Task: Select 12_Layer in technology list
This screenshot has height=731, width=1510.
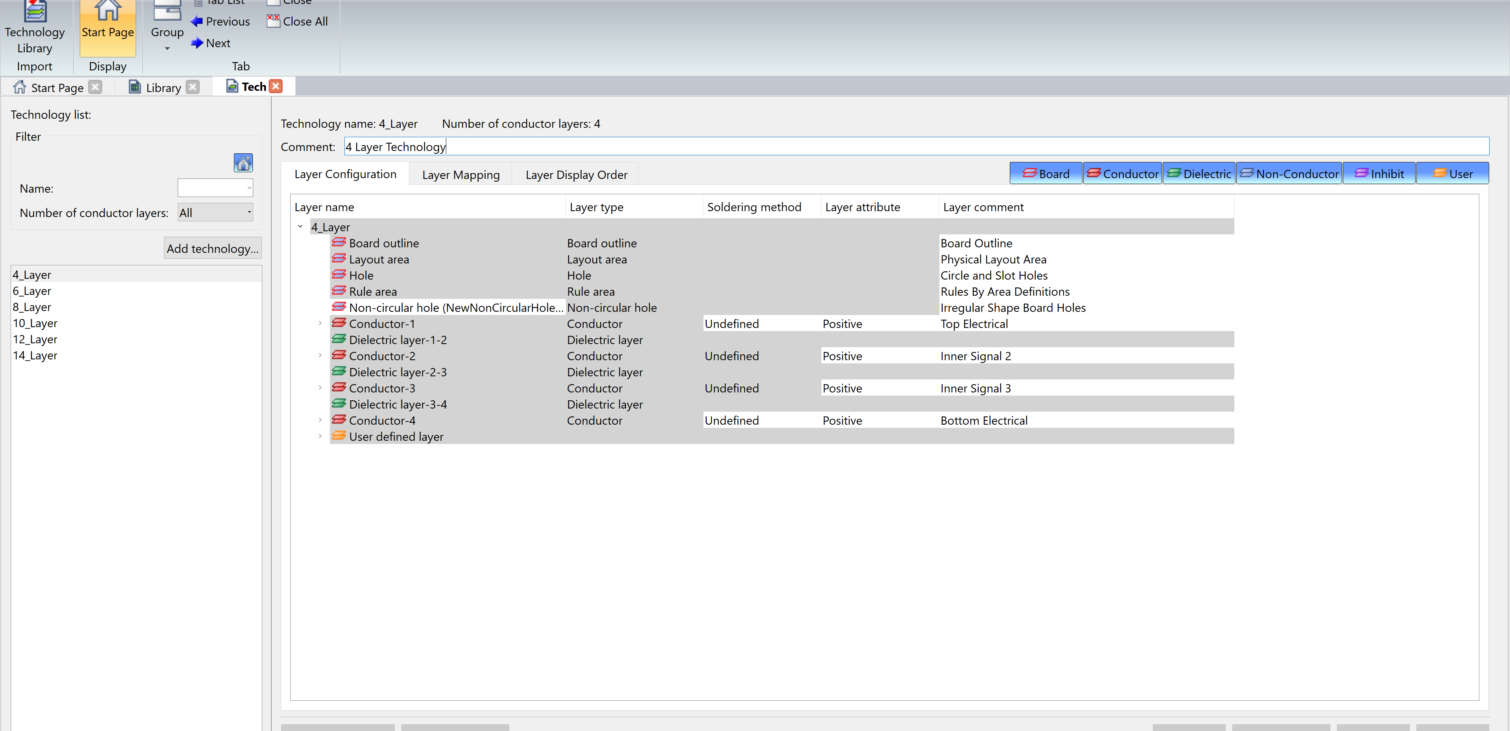Action: pos(136,339)
